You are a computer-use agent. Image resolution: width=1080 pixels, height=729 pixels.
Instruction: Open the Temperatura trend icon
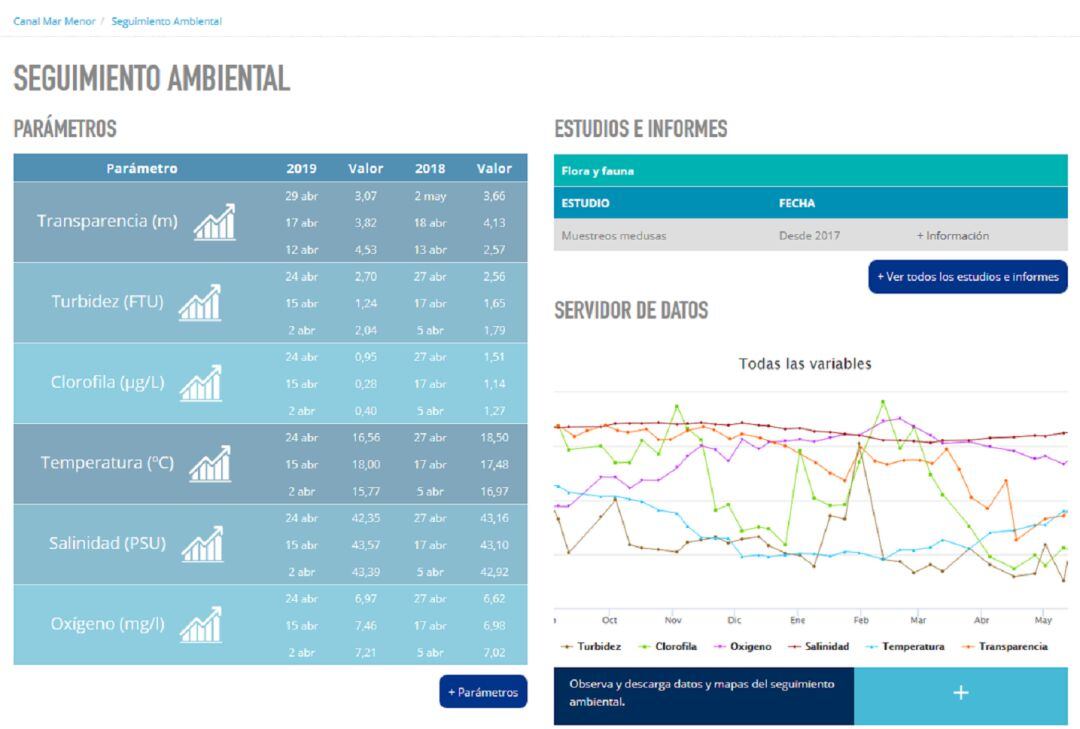pyautogui.click(x=209, y=464)
